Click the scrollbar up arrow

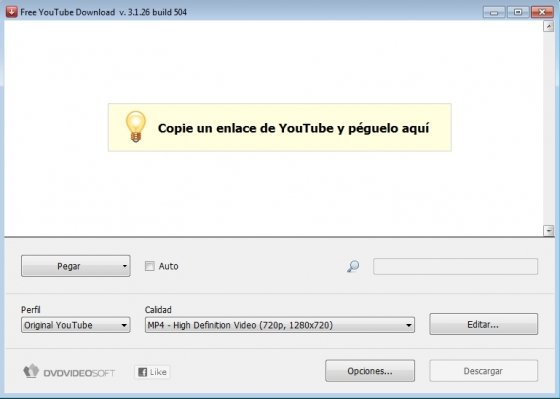(x=548, y=26)
